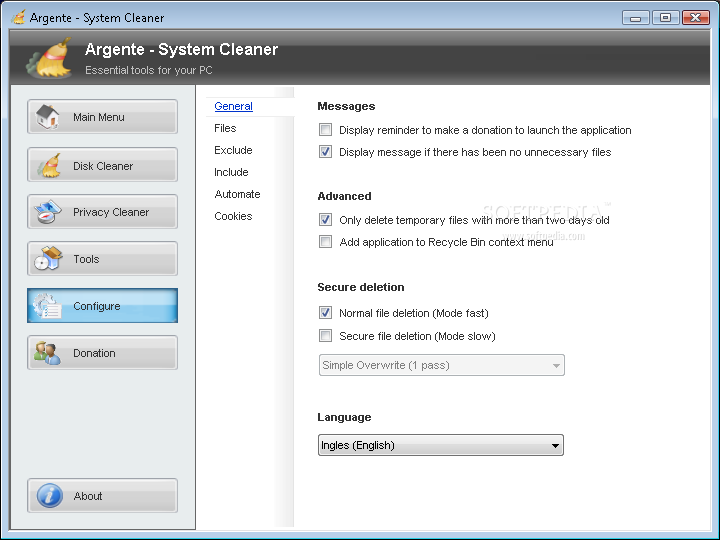Click the 'Secure deletion' section heading
Image resolution: width=720 pixels, height=540 pixels.
[361, 287]
